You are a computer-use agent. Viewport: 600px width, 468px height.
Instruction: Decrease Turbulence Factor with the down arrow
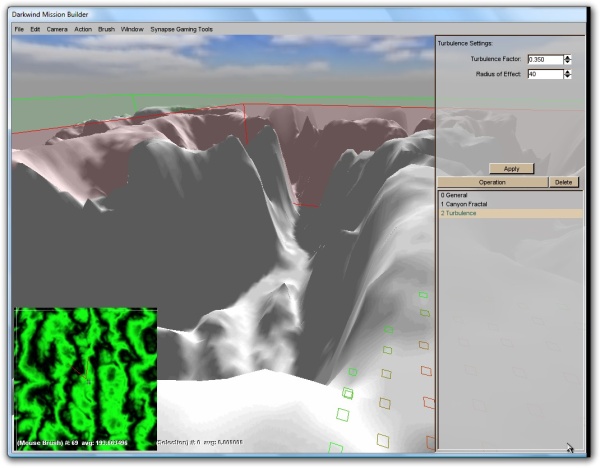click(x=568, y=63)
